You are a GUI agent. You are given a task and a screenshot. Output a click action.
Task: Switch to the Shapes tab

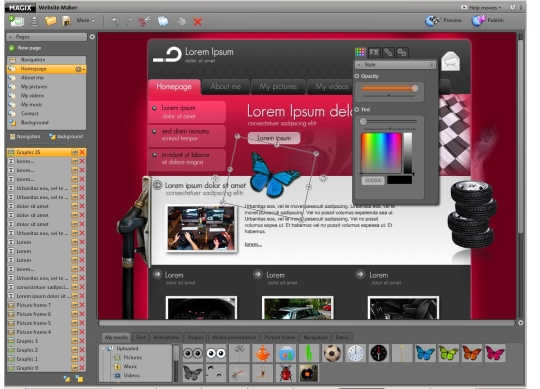pos(195,337)
